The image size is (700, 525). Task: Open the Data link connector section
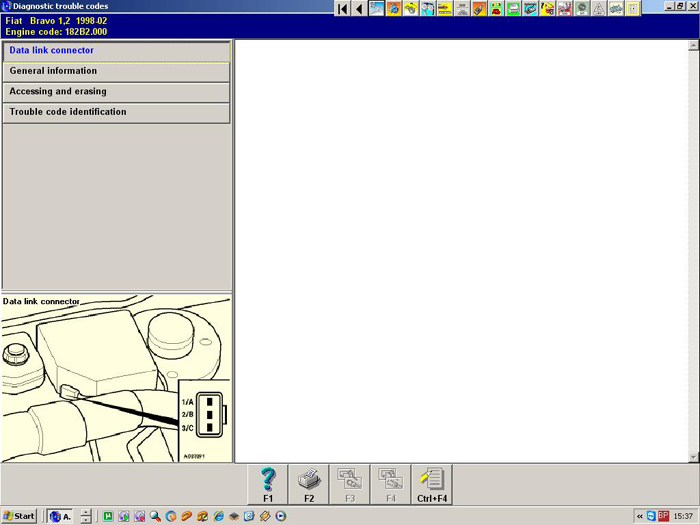(x=116, y=50)
